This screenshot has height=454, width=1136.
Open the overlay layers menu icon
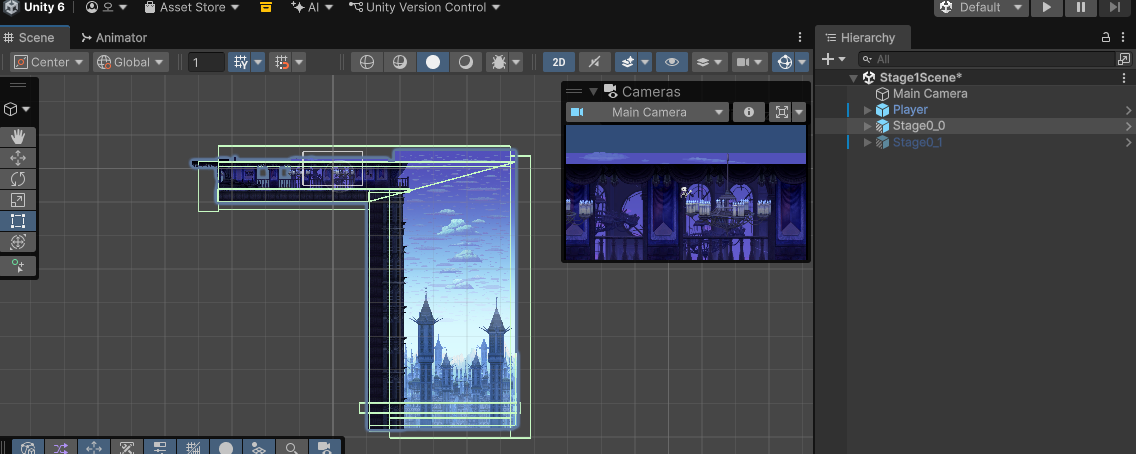click(x=709, y=62)
